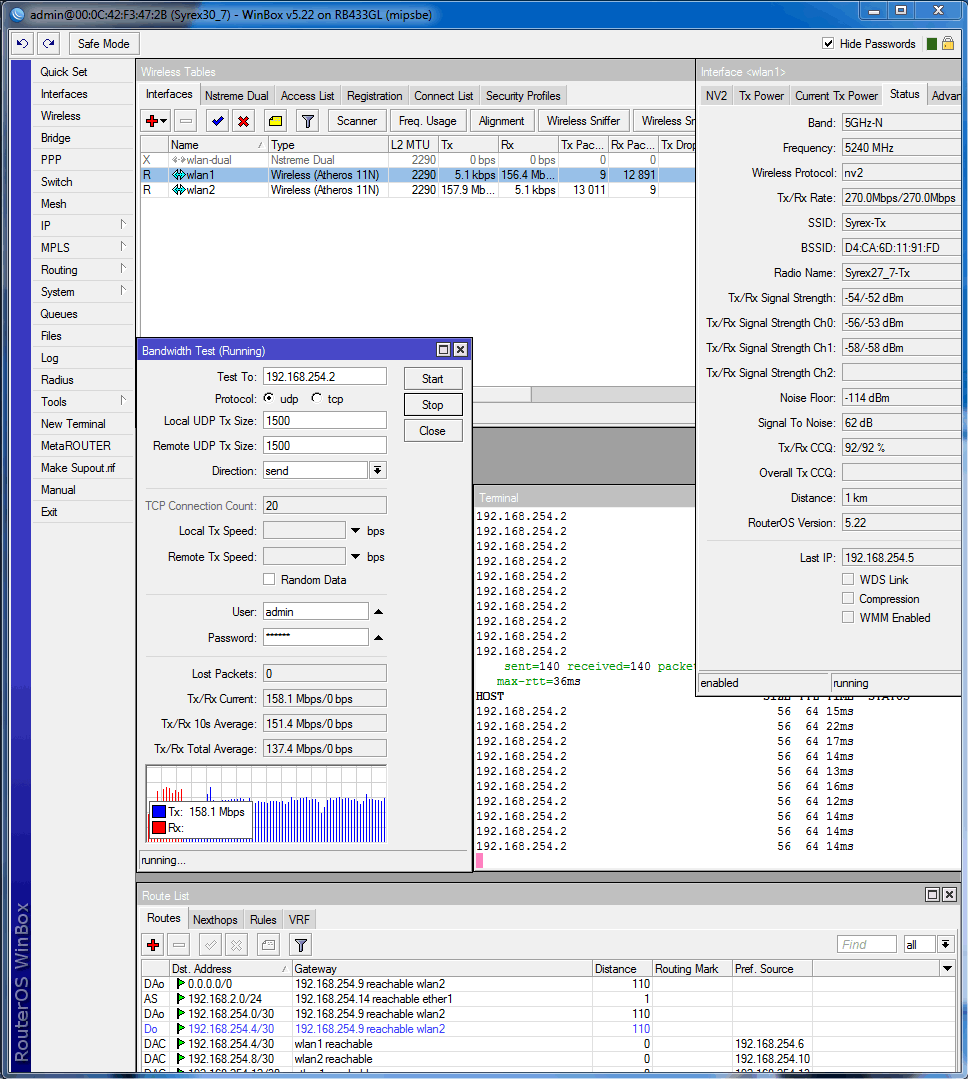Screen dimensions: 968x1079
Task: Click the Remove minus button in Route List
Action: [x=179, y=945]
